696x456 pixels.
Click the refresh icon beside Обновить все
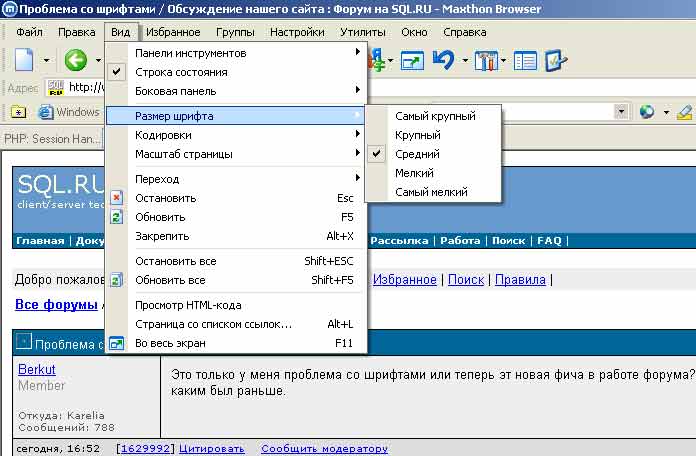(117, 281)
